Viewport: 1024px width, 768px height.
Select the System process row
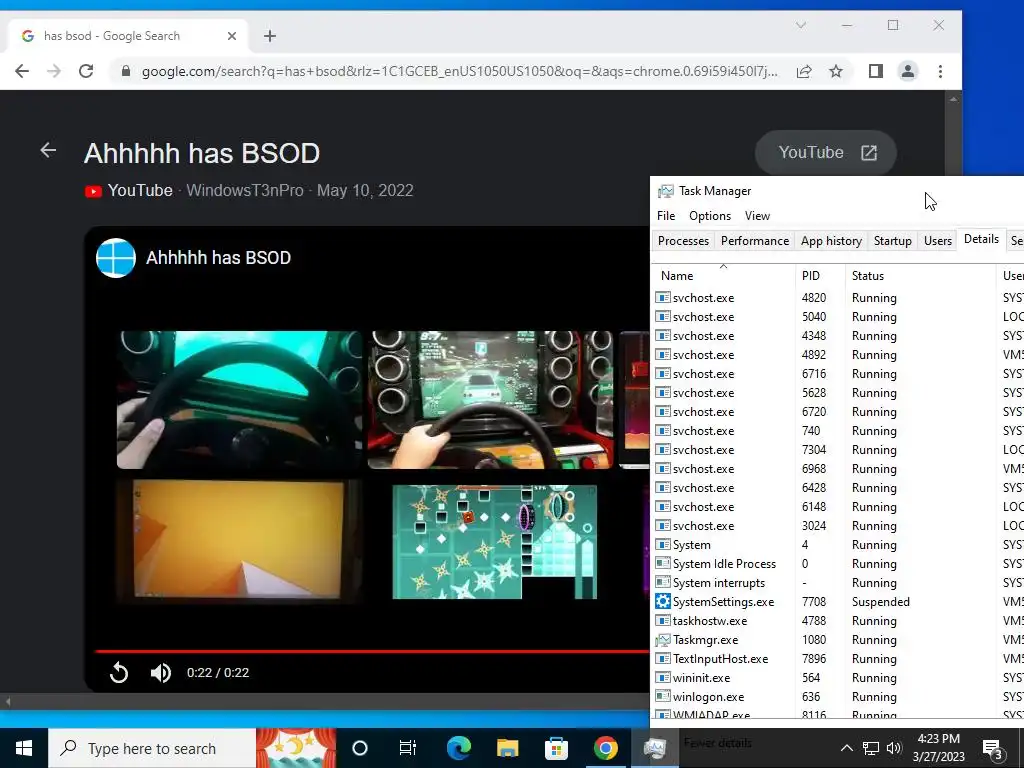[x=838, y=545]
